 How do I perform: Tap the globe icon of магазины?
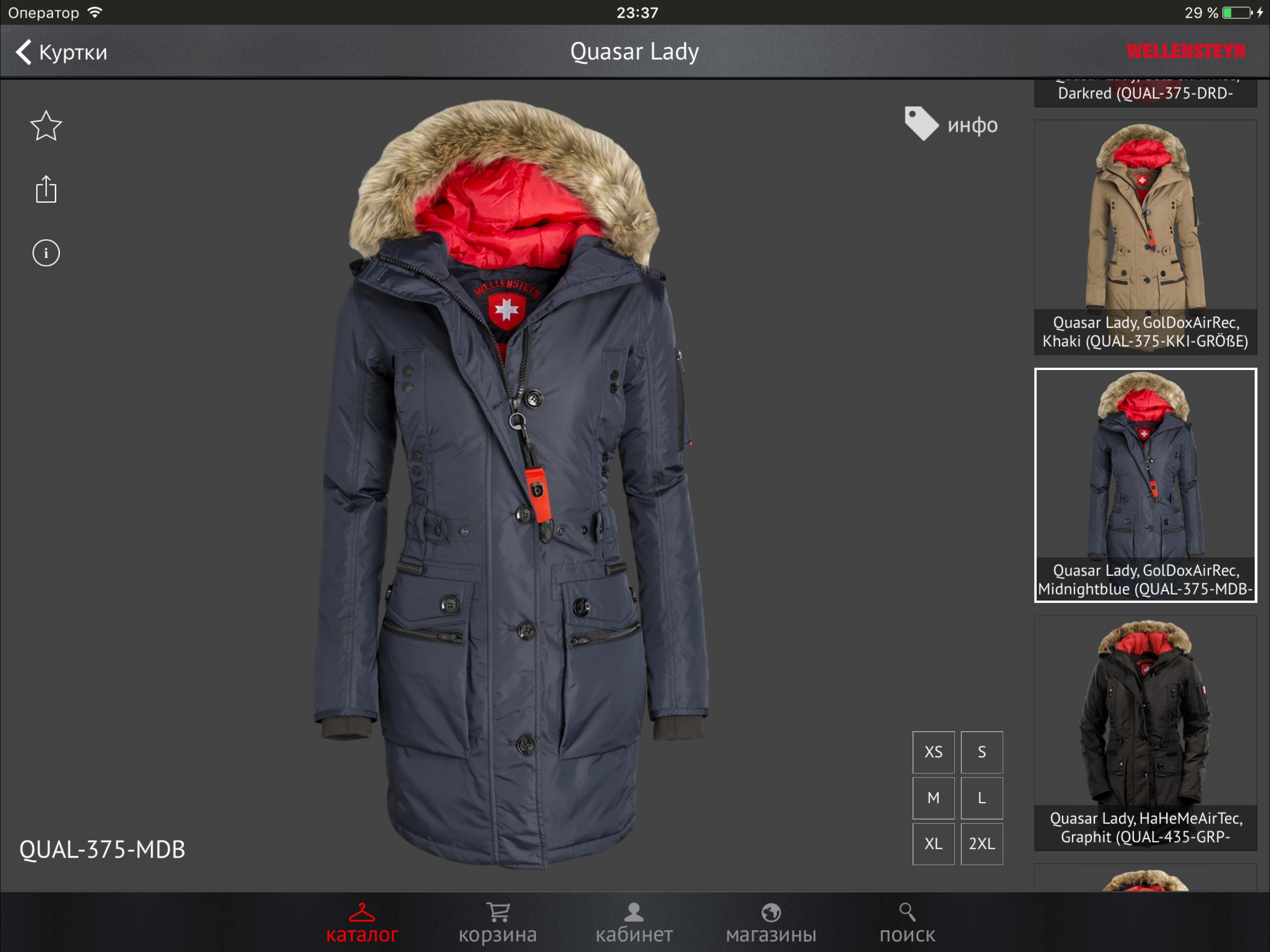pyautogui.click(x=770, y=912)
